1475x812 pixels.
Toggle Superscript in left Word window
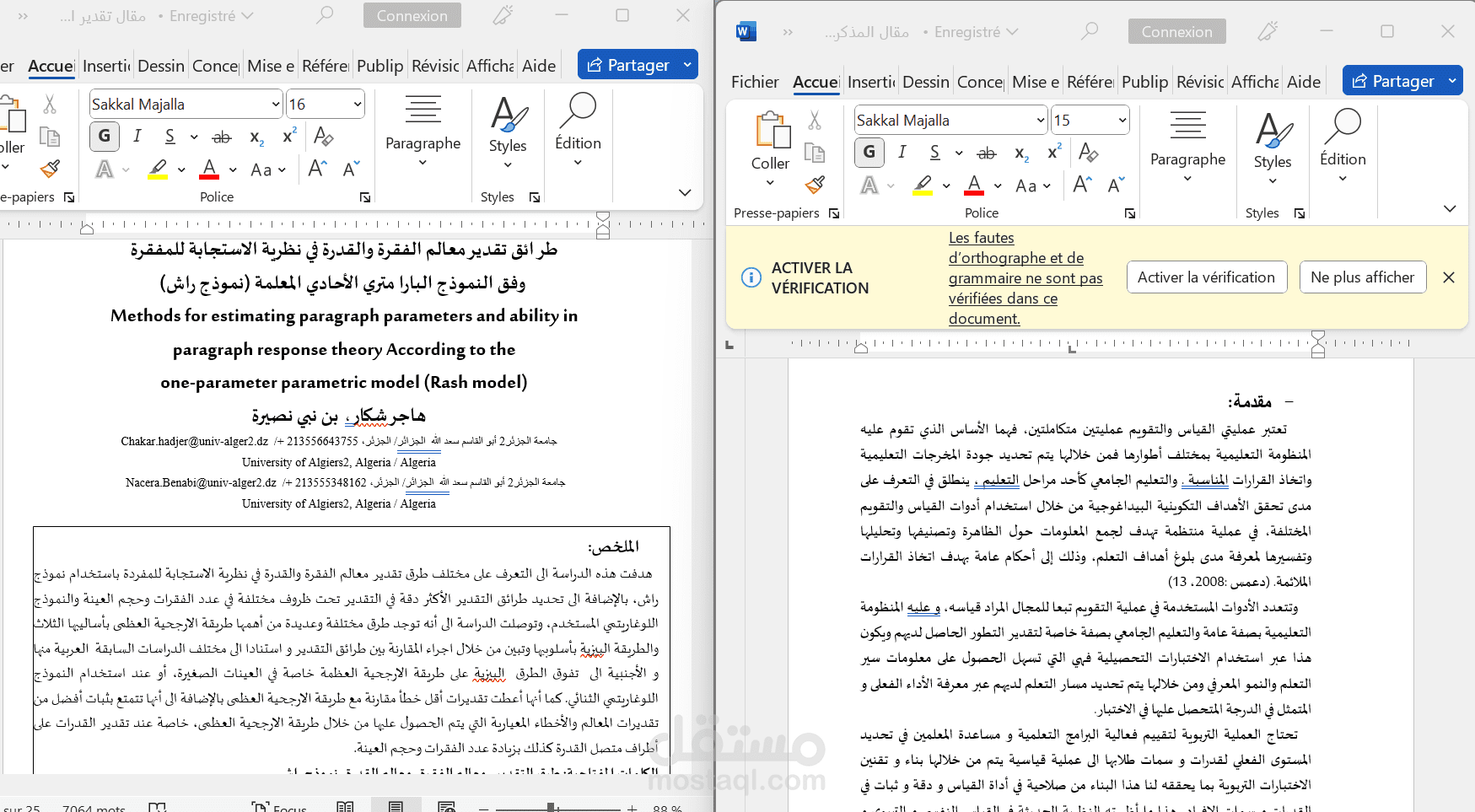289,136
